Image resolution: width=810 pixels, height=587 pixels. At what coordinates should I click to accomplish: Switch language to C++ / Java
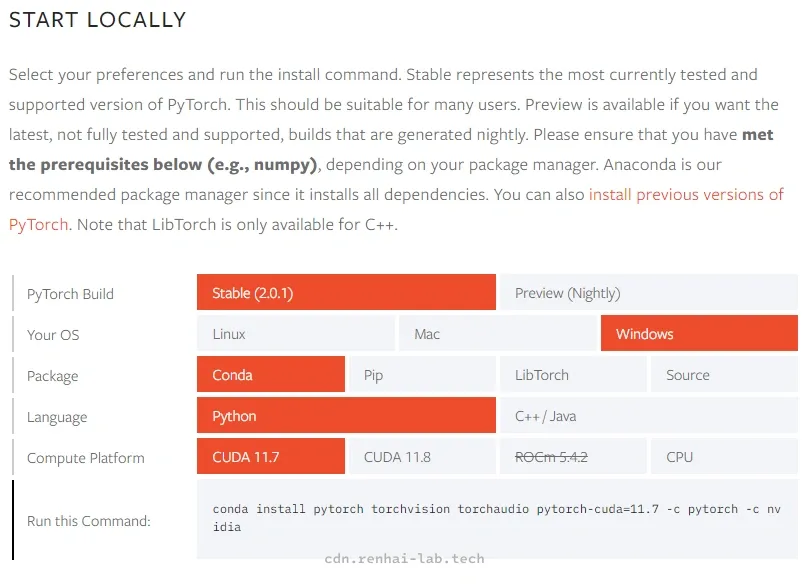[x=649, y=415]
